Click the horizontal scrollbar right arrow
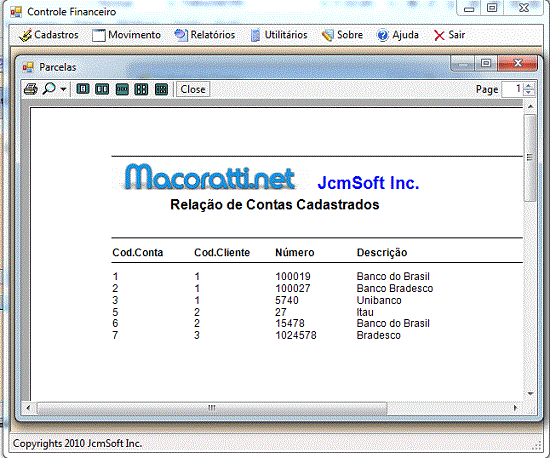The width and height of the screenshot is (550, 458). coord(515,408)
